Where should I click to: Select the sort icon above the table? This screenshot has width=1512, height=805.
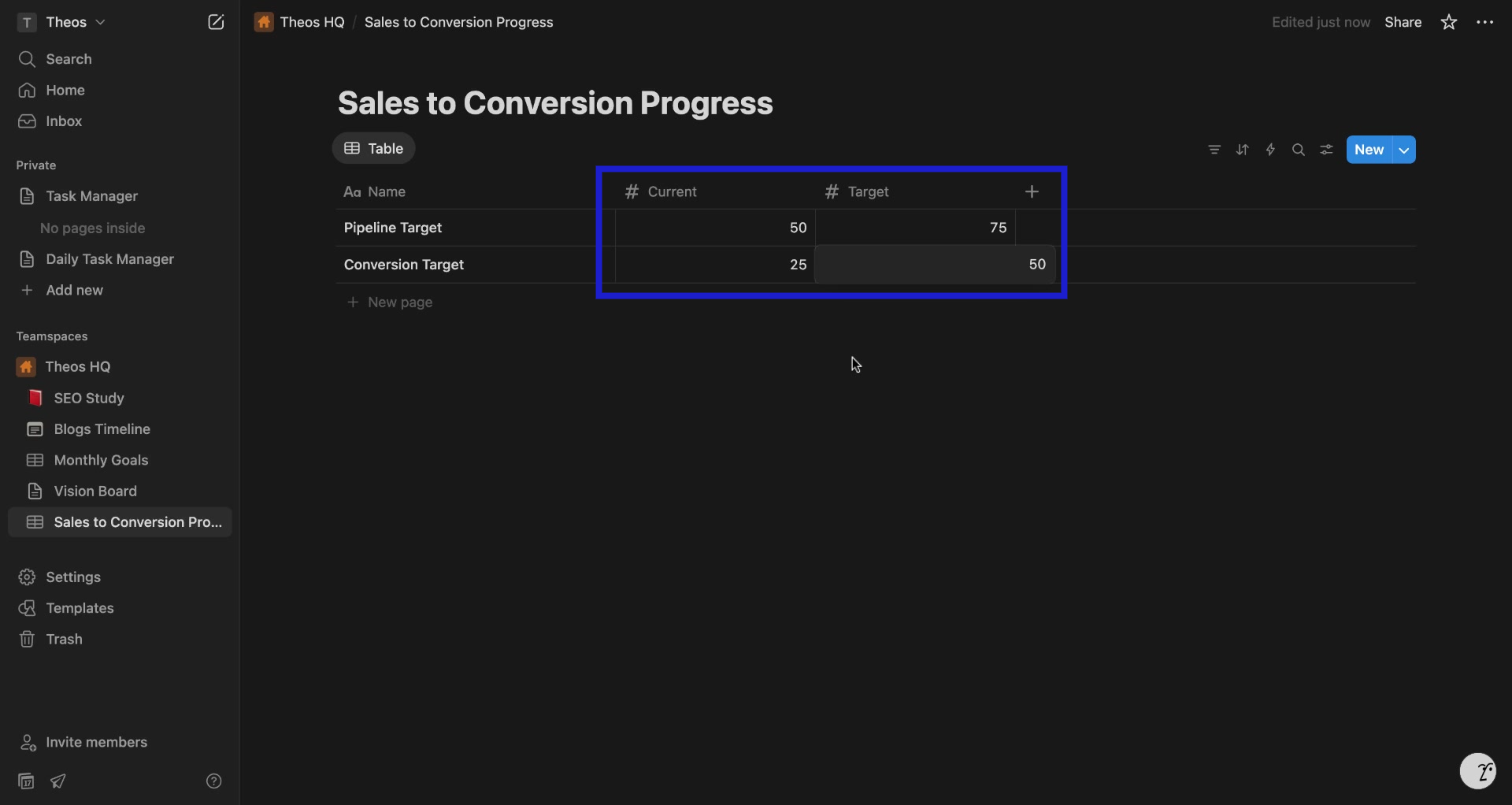coord(1243,150)
